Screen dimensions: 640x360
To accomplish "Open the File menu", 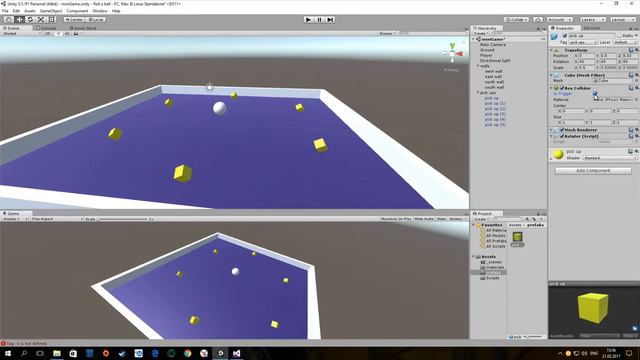I will tap(5, 11).
